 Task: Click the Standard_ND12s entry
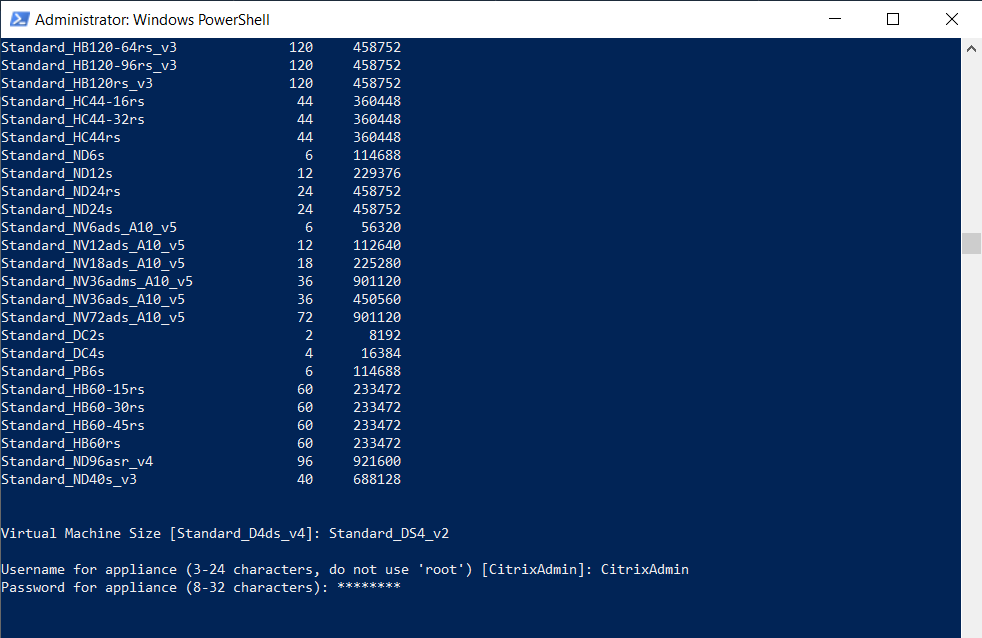57,173
